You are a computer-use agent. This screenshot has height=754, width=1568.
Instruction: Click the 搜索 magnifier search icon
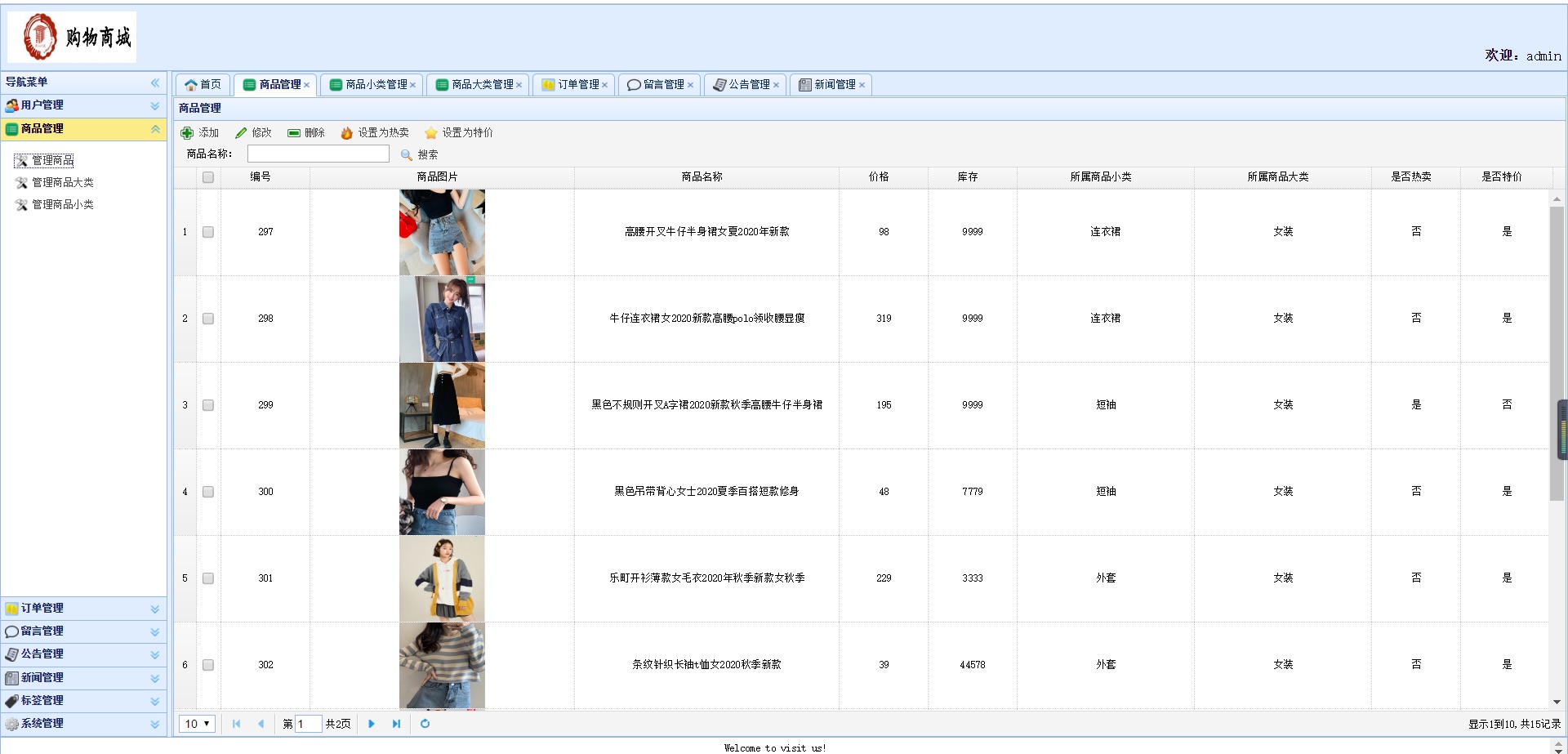406,155
